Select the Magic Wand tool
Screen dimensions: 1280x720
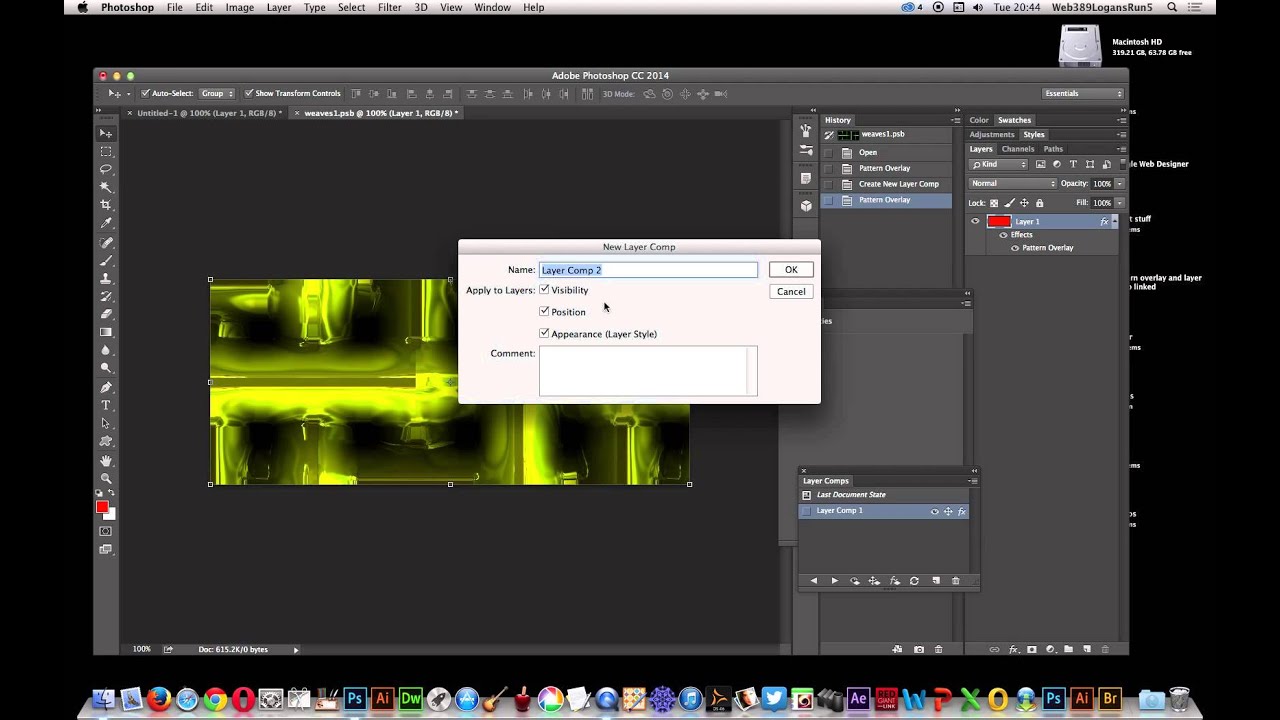[x=106, y=187]
